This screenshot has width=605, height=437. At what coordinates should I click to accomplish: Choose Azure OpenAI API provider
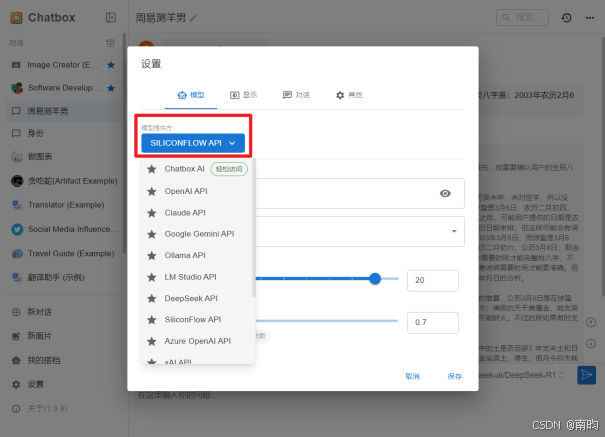198,341
